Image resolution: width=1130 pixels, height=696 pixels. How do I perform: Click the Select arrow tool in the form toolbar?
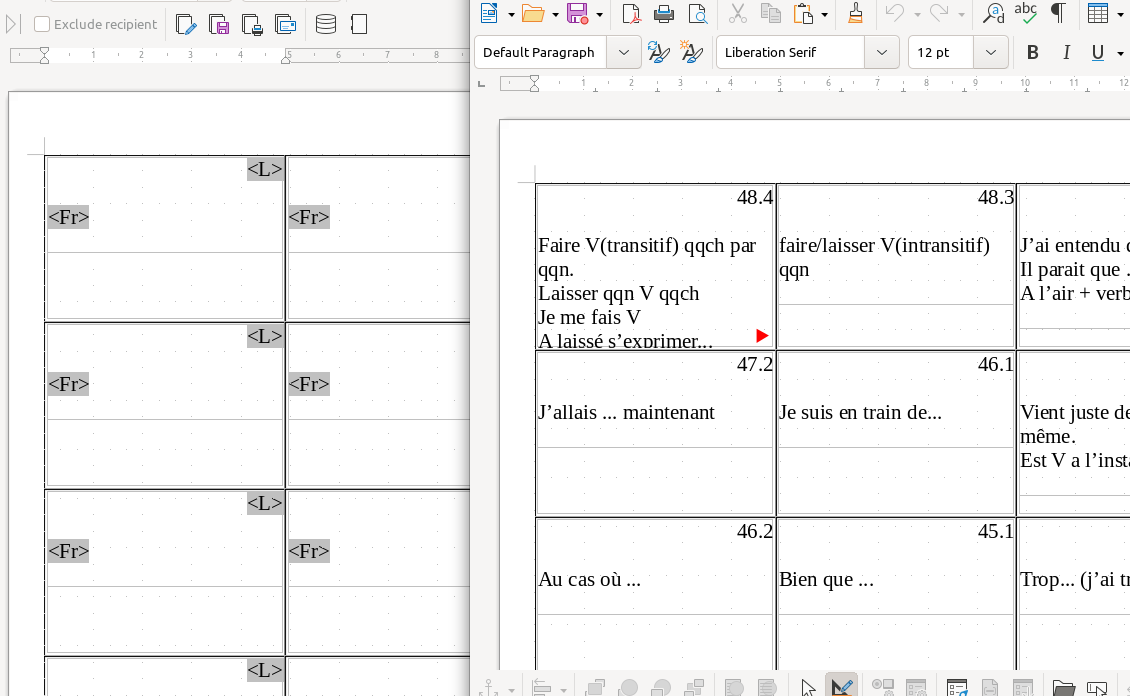point(808,687)
